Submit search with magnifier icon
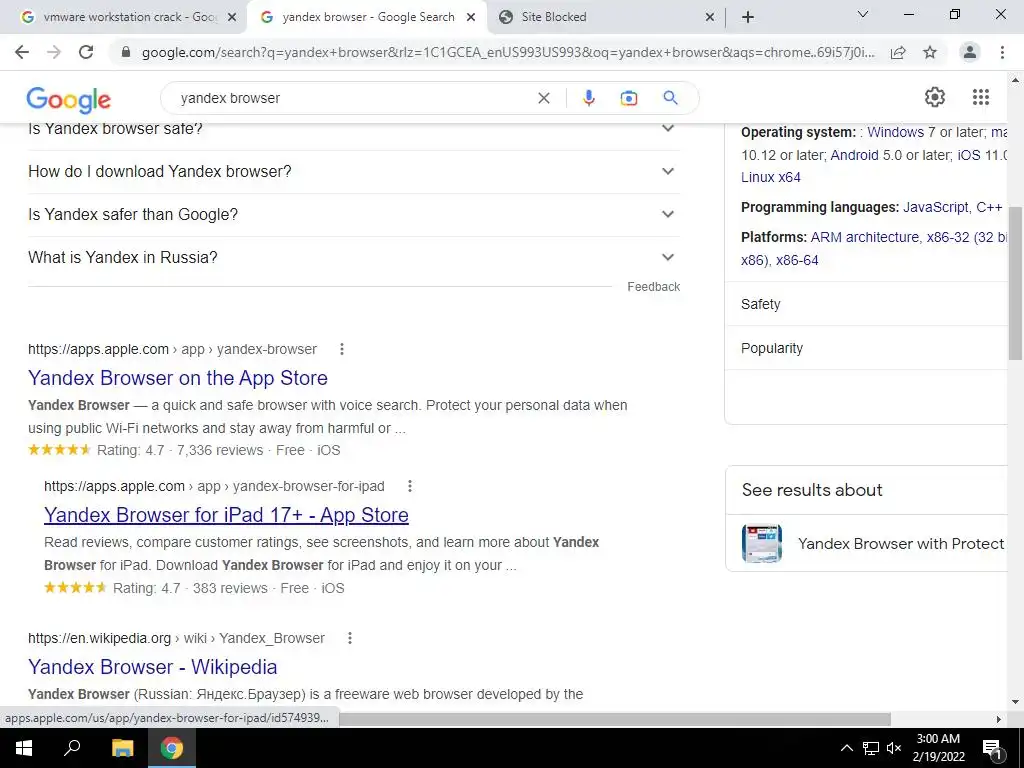Screen dimensions: 1024x768 pos(670,98)
